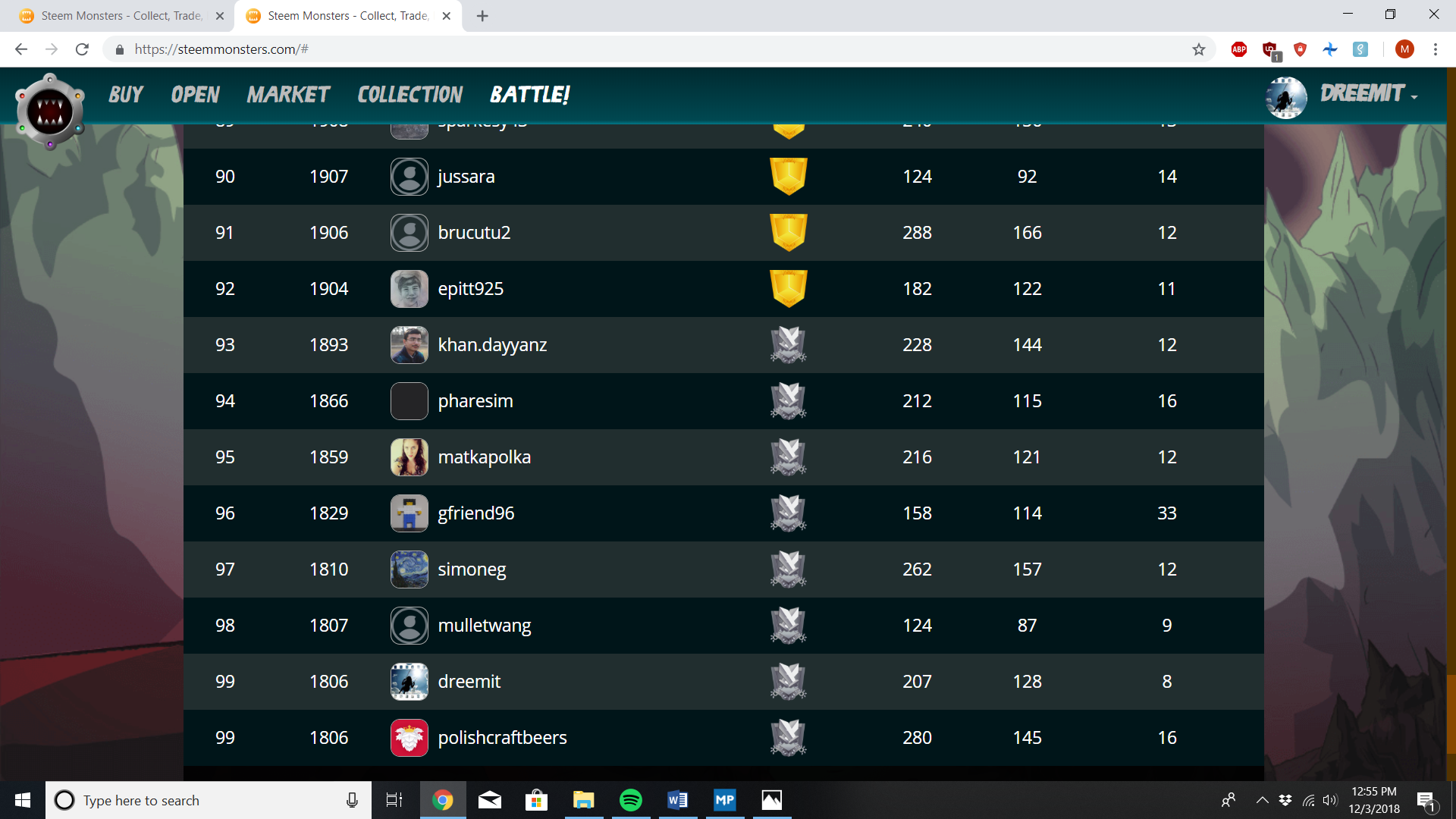
Task: Open player matkapolka's name link
Action: (484, 457)
